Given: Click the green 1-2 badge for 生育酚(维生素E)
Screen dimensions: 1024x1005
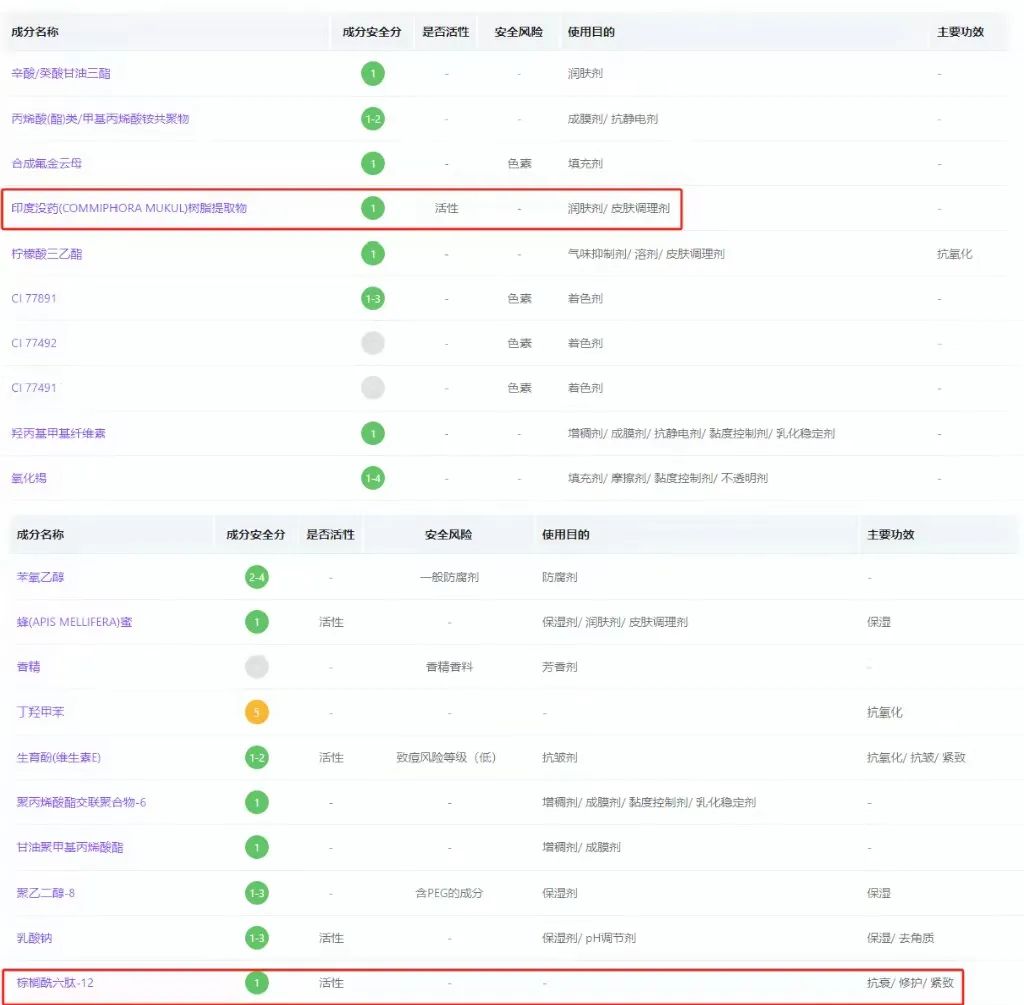Looking at the screenshot, I should pyautogui.click(x=257, y=757).
